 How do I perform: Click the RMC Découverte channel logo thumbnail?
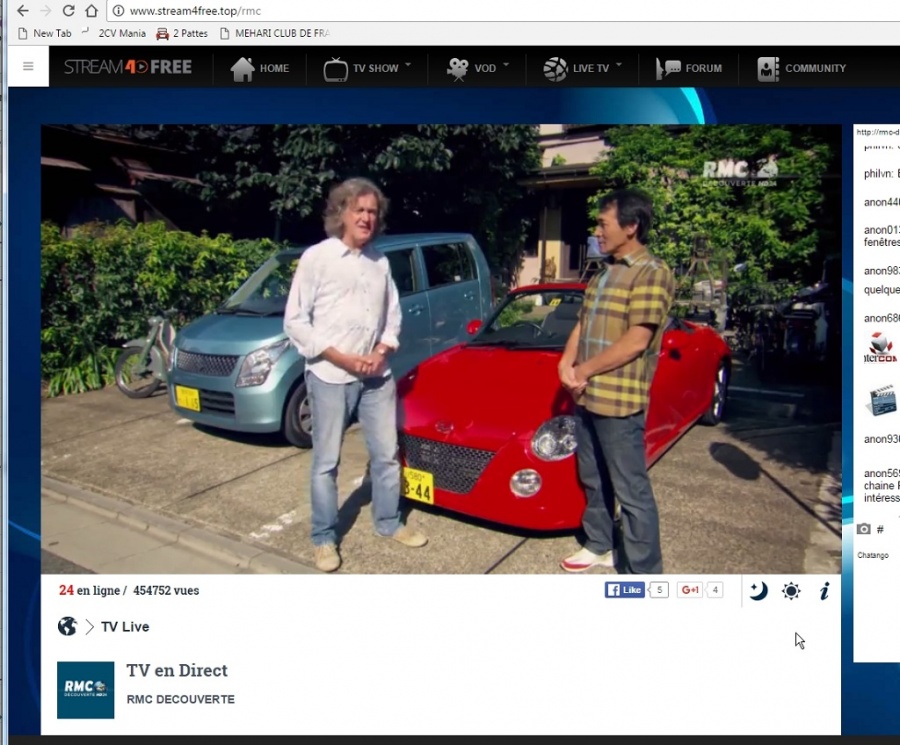click(86, 690)
